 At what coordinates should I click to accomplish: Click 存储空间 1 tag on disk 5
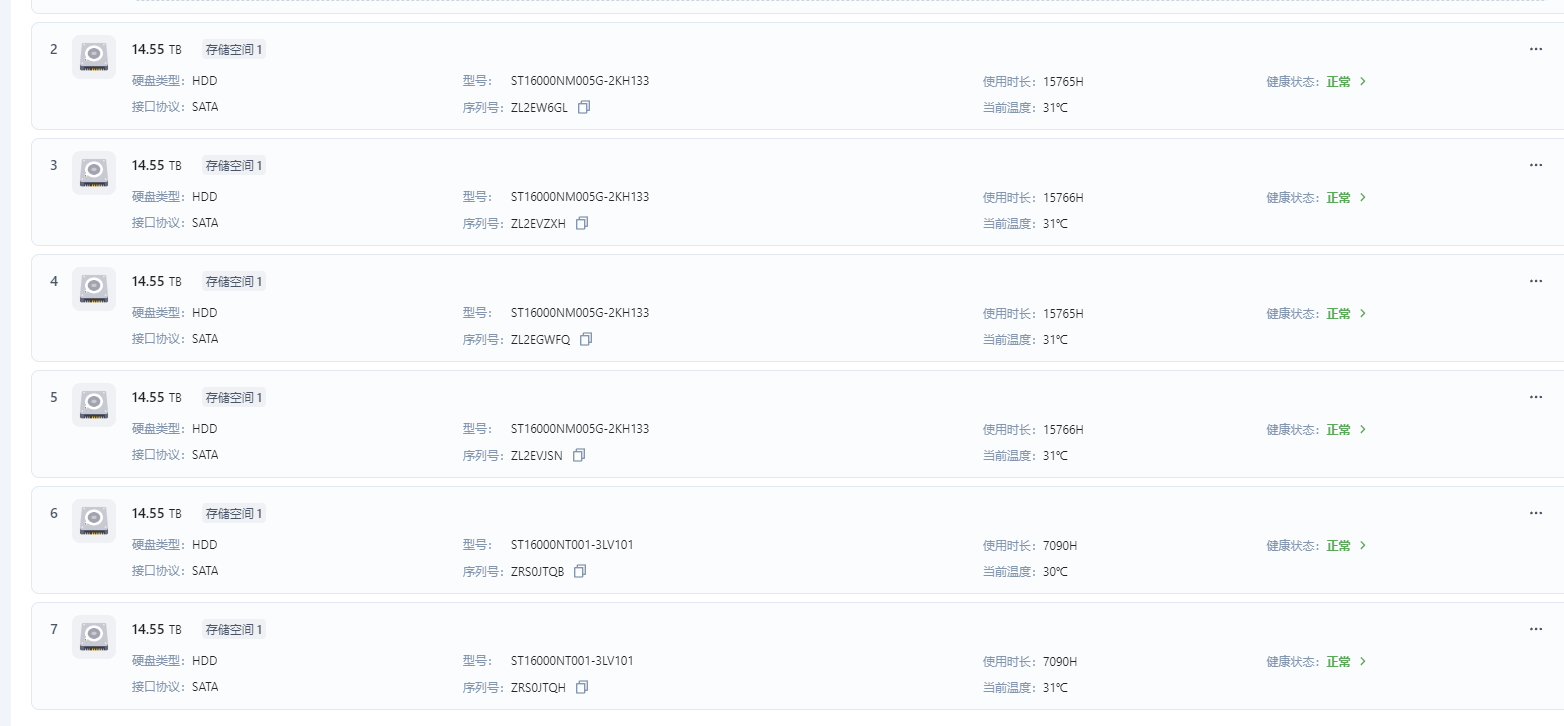click(x=234, y=398)
